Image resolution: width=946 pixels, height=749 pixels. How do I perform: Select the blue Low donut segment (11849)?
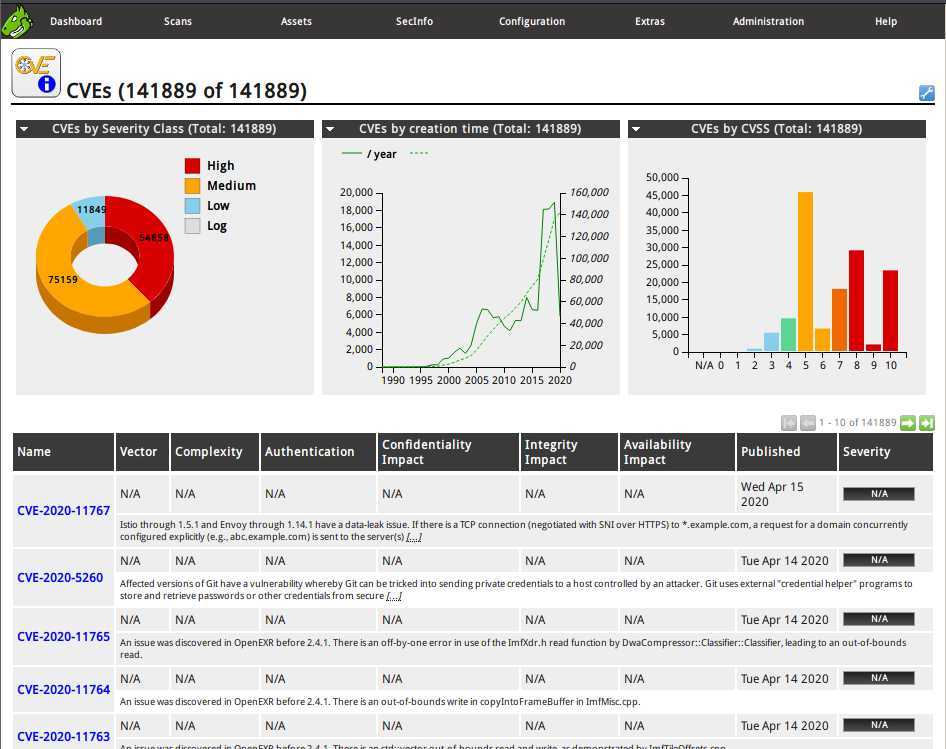coord(90,210)
